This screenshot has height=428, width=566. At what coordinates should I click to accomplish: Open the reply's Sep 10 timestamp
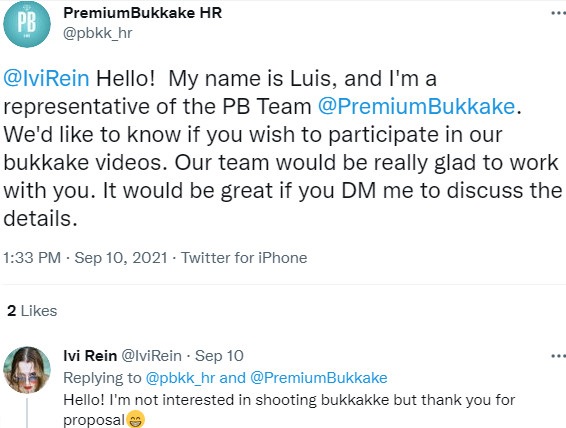point(219,356)
